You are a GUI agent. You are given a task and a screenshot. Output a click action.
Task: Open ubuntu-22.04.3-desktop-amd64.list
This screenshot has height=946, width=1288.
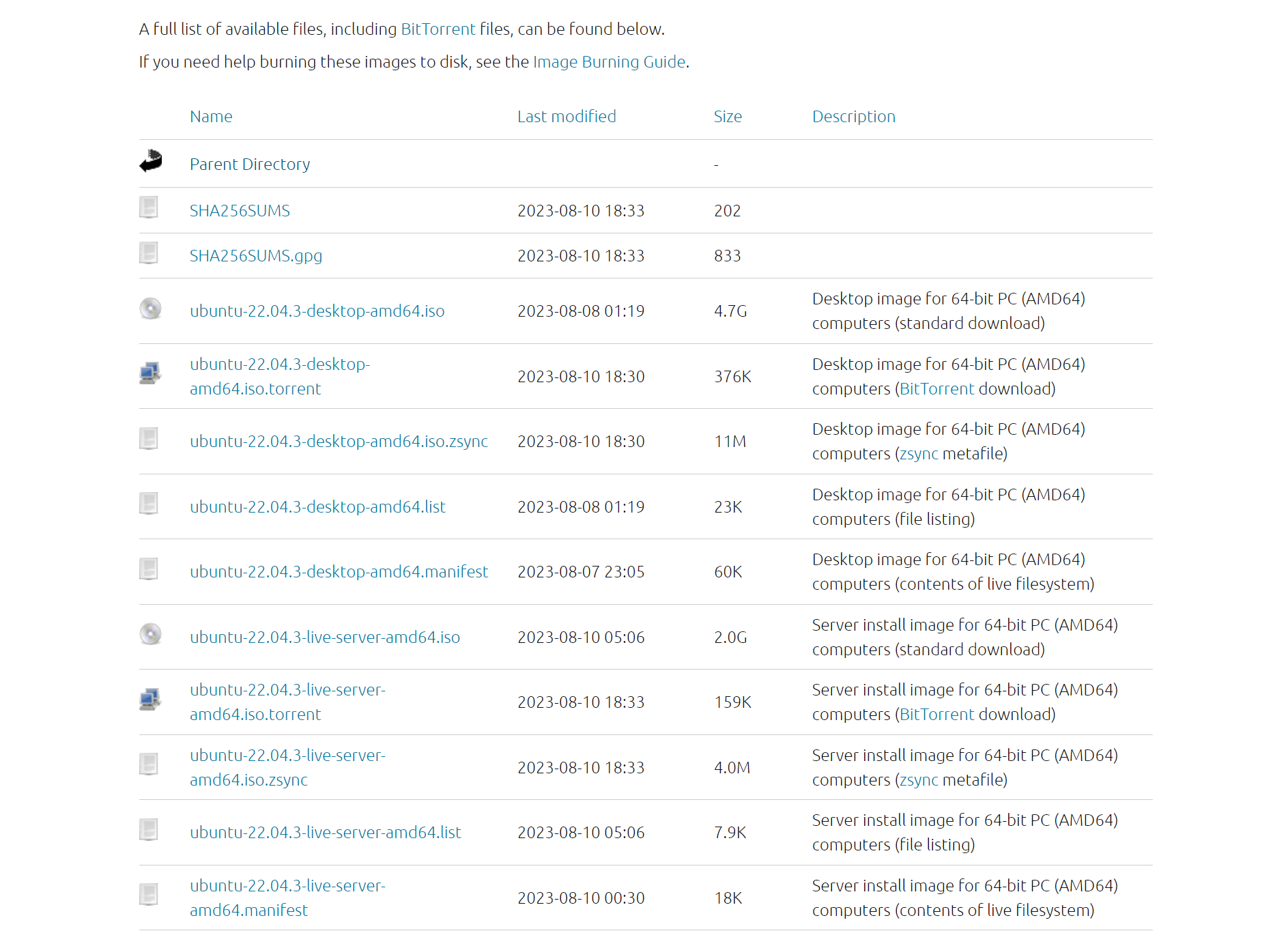(x=317, y=507)
